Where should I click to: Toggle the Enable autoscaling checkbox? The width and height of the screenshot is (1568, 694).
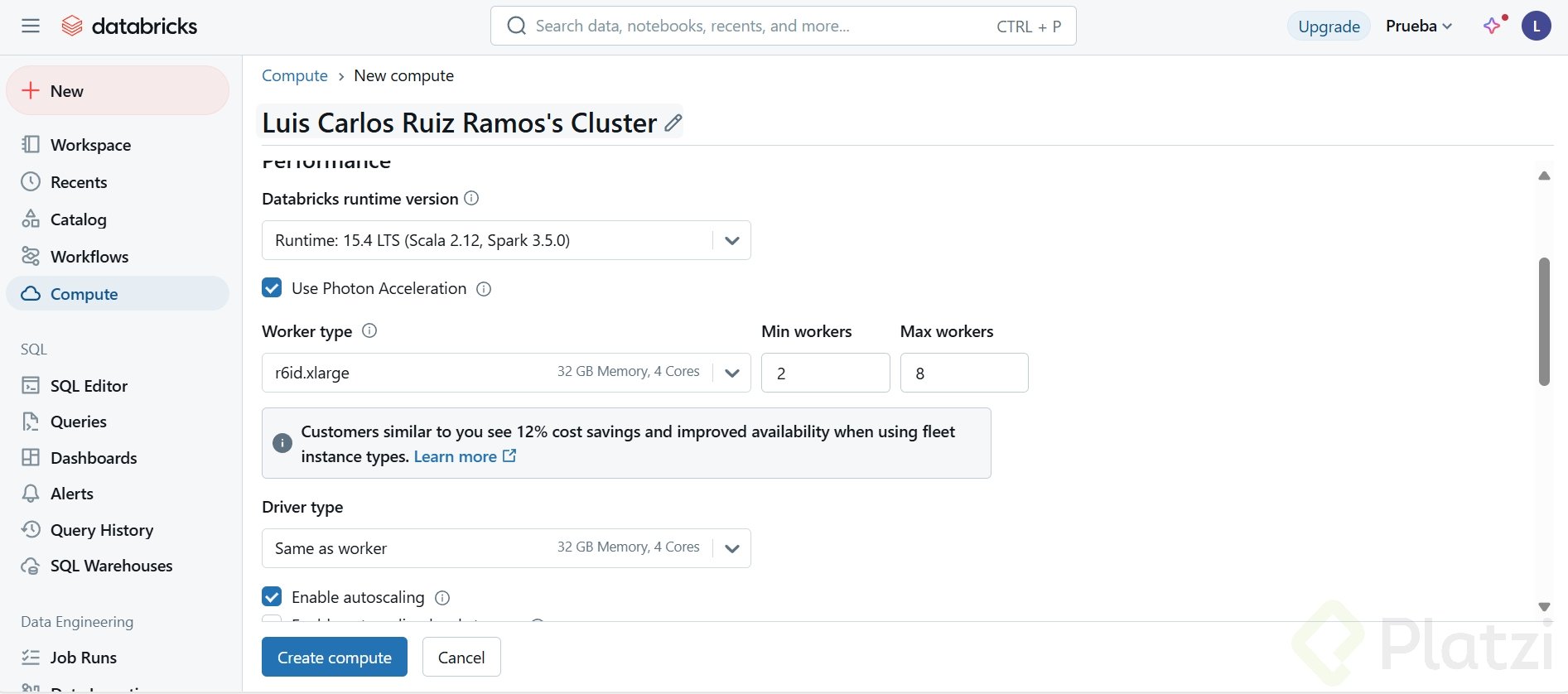pos(272,597)
